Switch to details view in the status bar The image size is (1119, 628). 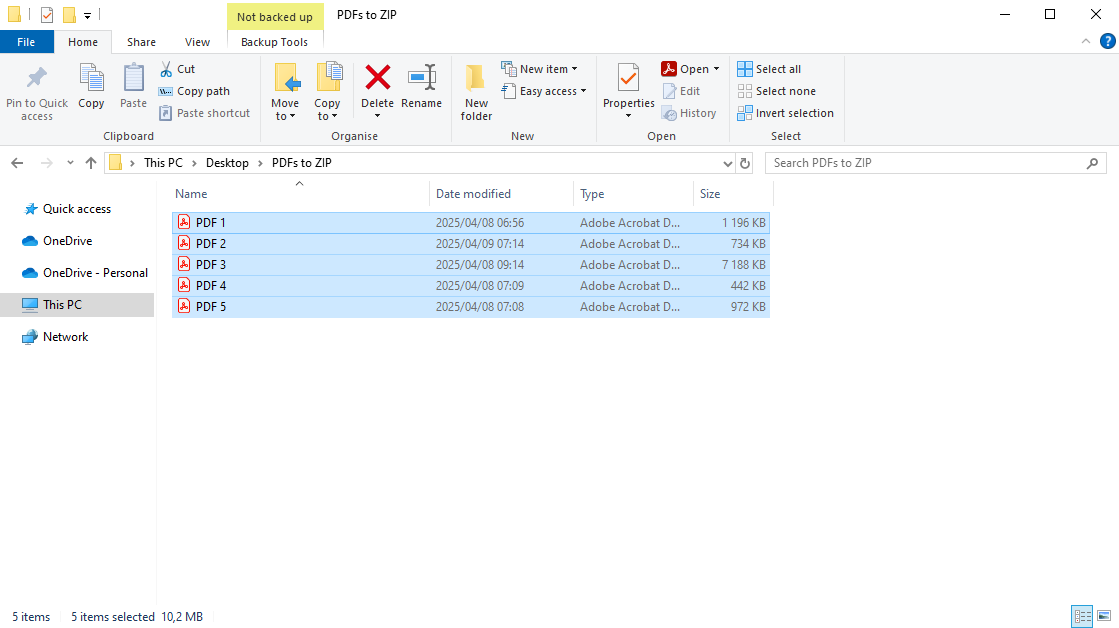1082,616
